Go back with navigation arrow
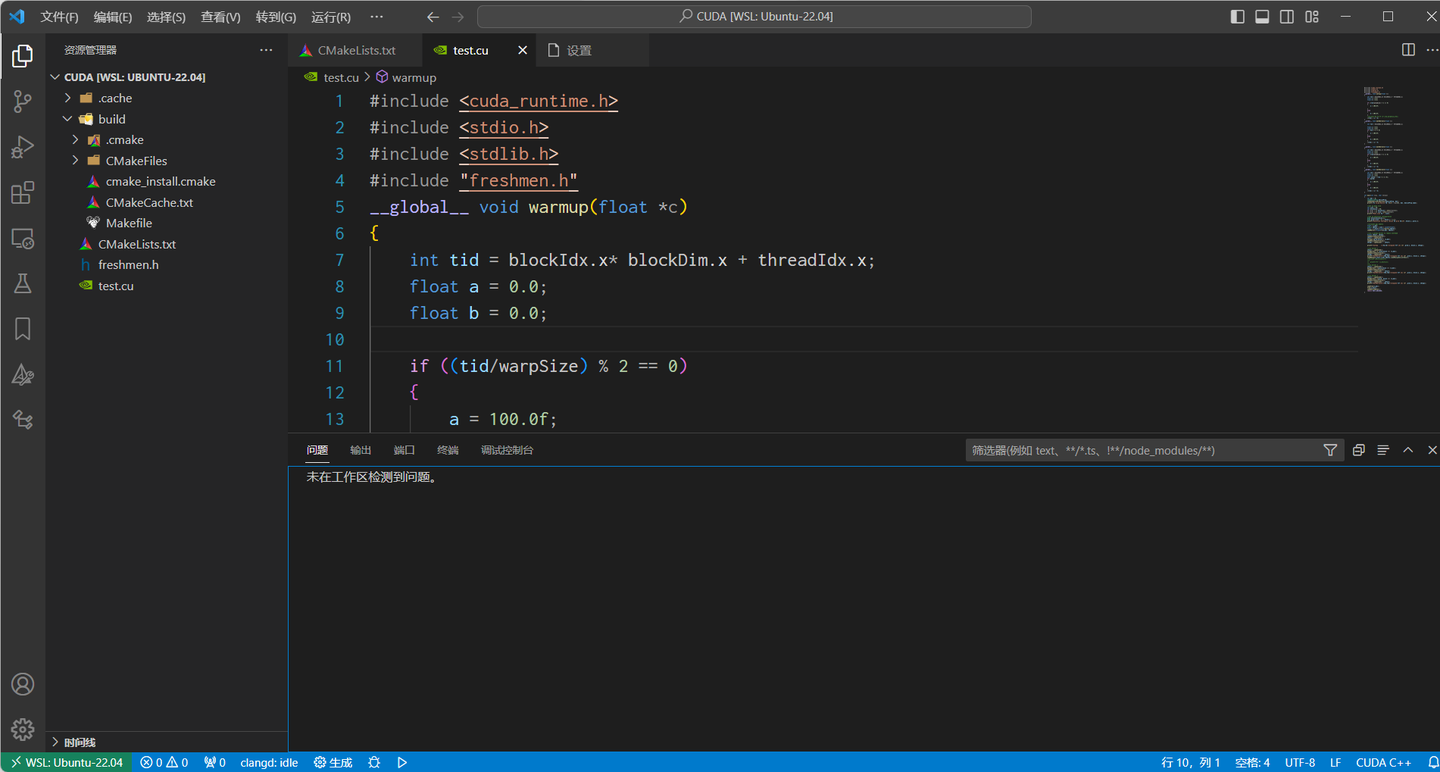This screenshot has width=1440, height=772. point(433,17)
